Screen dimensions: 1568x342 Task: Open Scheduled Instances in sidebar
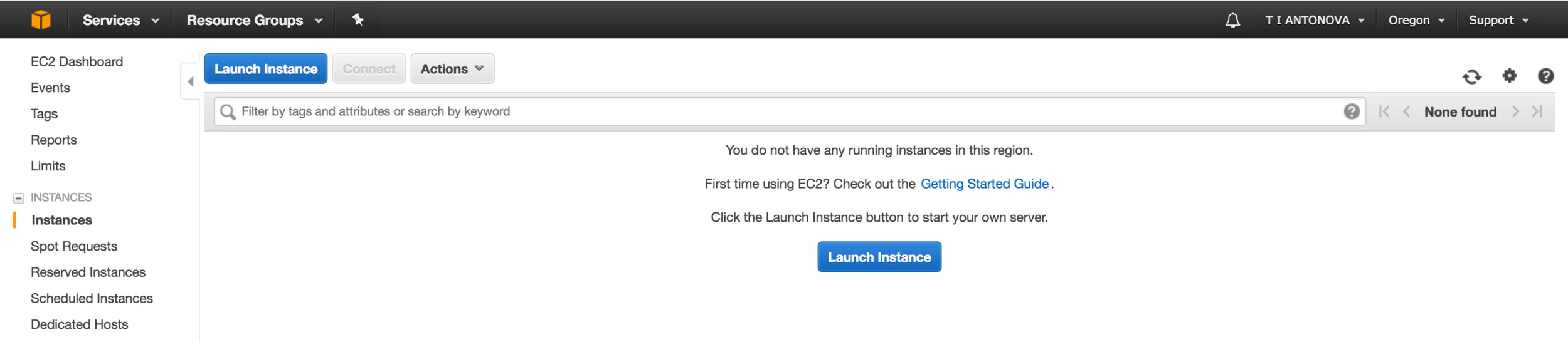pos(92,298)
